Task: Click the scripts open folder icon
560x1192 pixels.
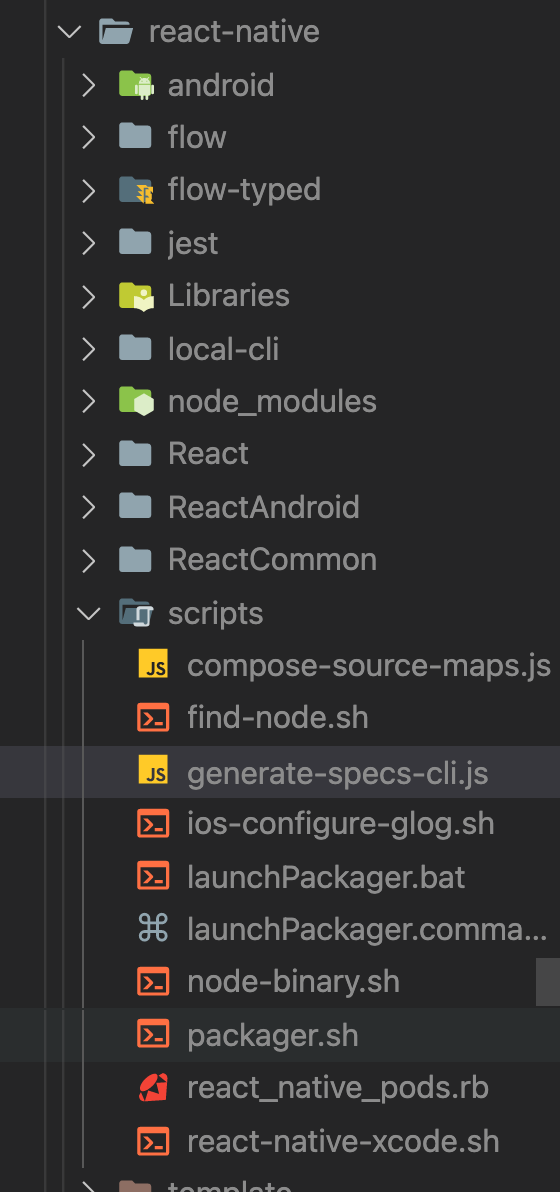Action: (x=136, y=613)
